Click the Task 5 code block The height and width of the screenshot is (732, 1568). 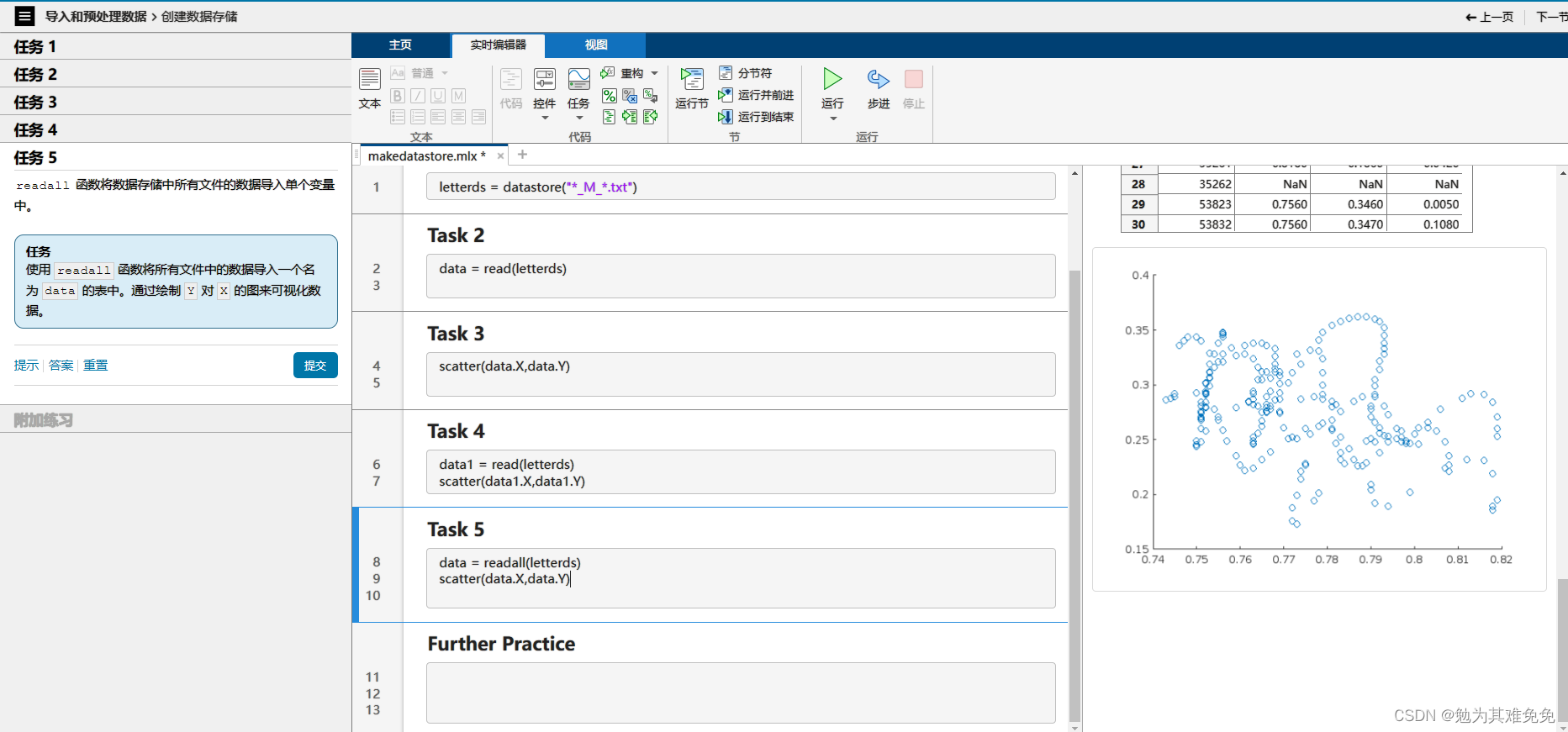click(x=741, y=578)
